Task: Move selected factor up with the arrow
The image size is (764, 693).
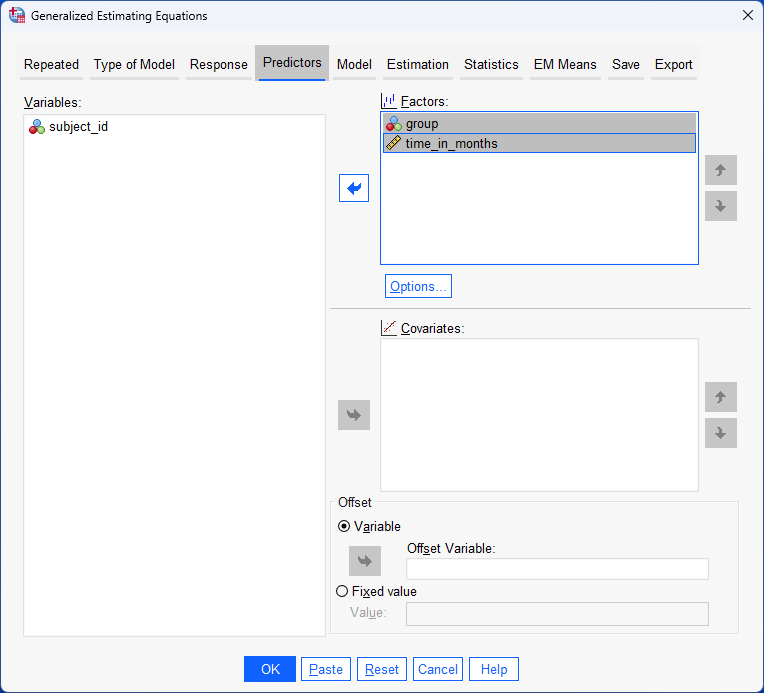Action: coord(721,170)
